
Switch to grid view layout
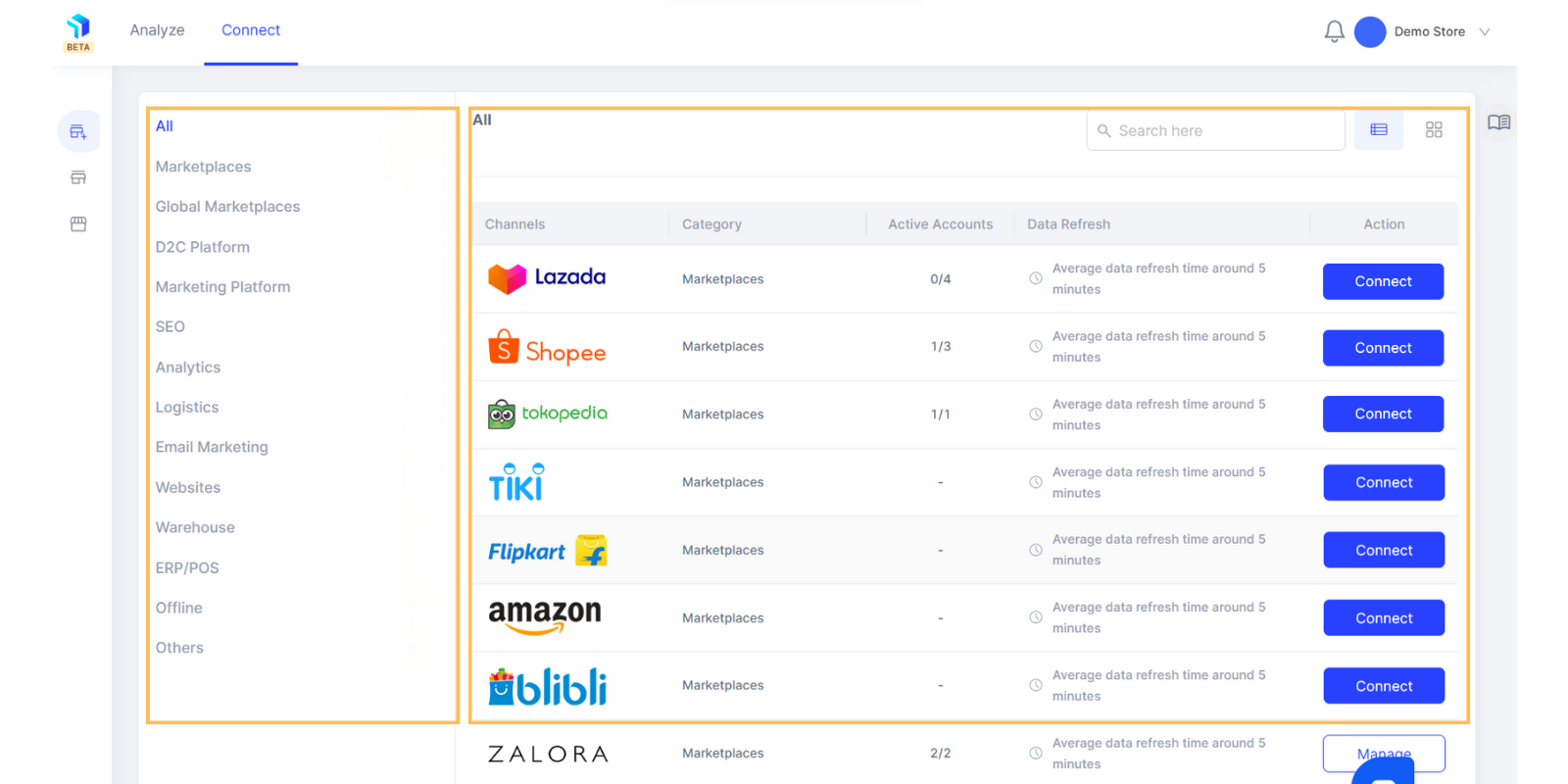(x=1434, y=129)
